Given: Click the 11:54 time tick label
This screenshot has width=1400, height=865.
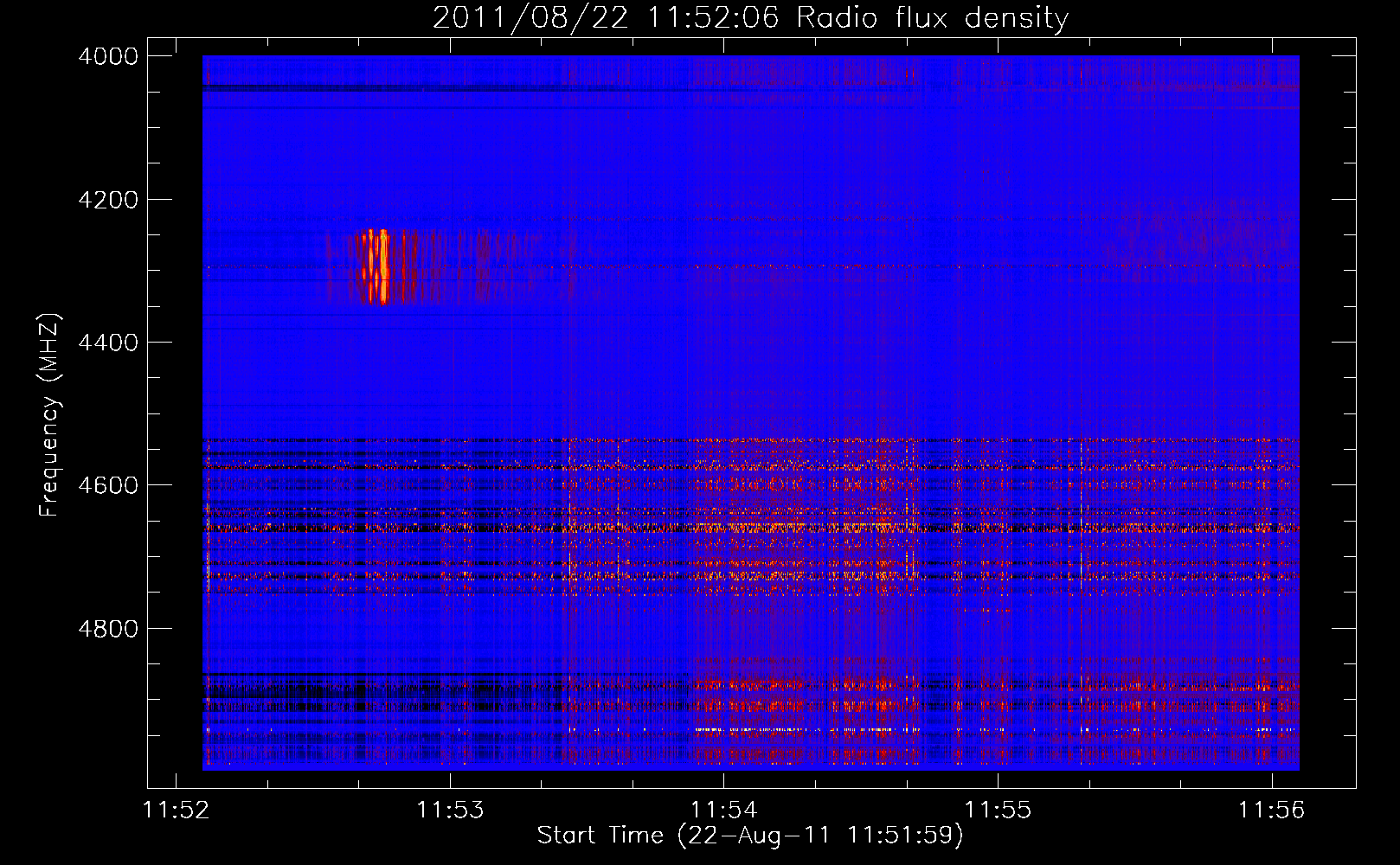Looking at the screenshot, I should 724,810.
